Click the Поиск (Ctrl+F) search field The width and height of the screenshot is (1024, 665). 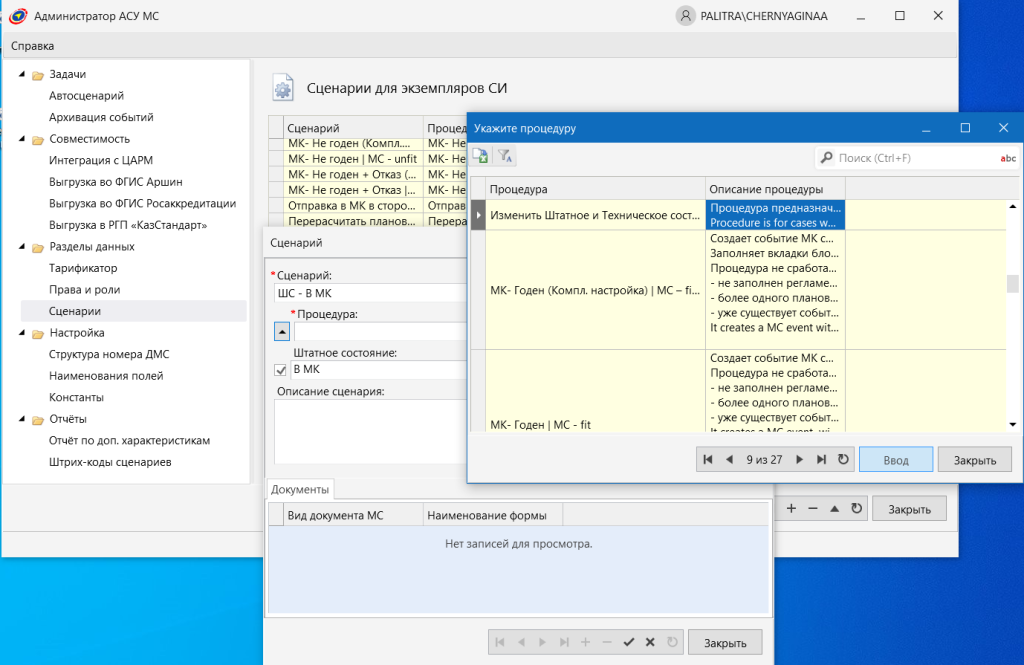pyautogui.click(x=916, y=158)
